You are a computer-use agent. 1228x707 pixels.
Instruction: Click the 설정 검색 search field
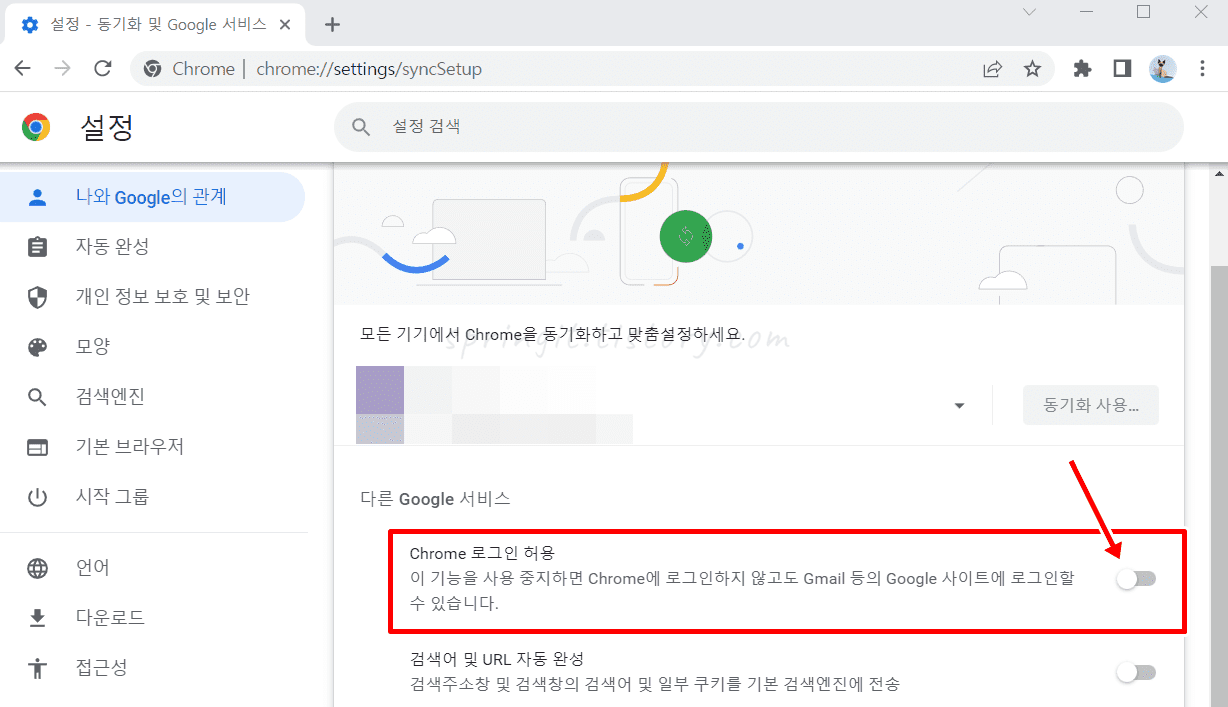758,127
